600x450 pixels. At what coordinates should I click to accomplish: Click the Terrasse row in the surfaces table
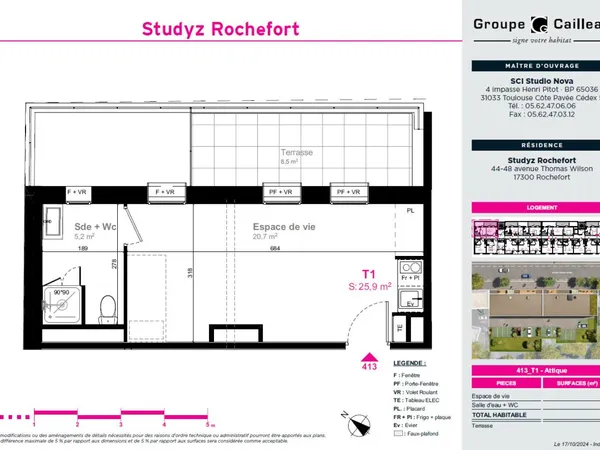click(x=536, y=426)
